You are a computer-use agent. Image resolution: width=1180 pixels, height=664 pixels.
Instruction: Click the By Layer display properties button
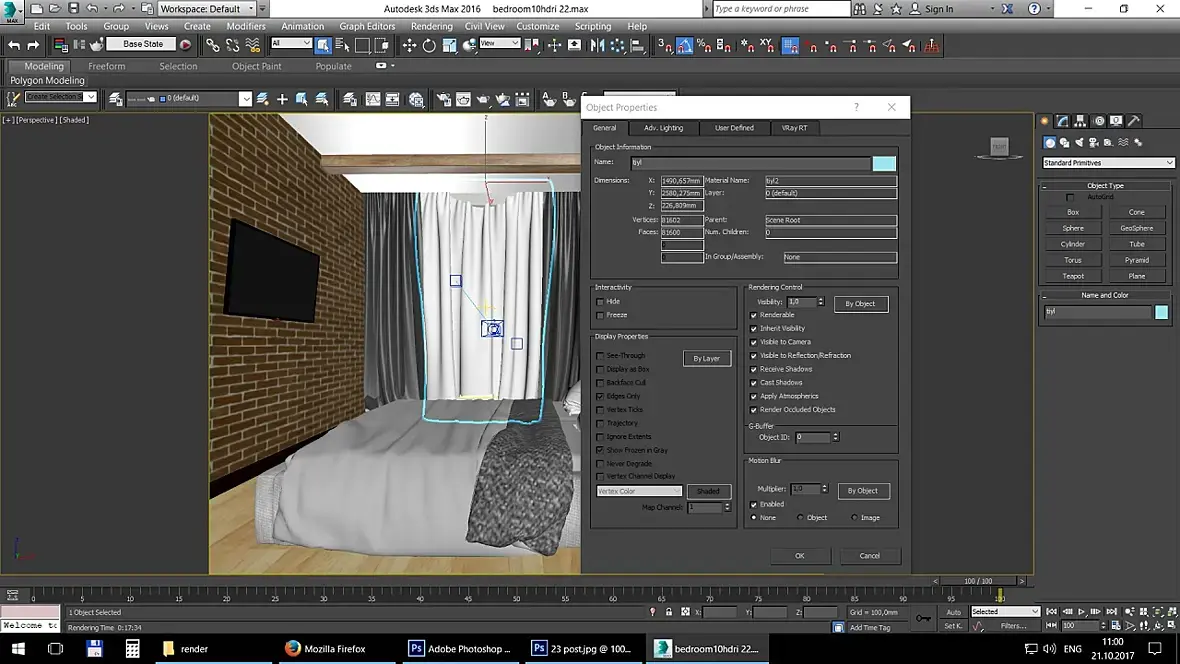pyautogui.click(x=707, y=358)
